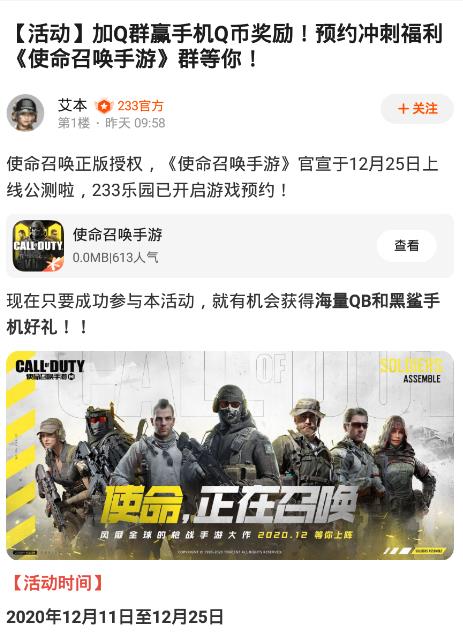Open the 使命召唤手游 game app icon
Image resolution: width=463 pixels, height=635 pixels.
[x=38, y=246]
